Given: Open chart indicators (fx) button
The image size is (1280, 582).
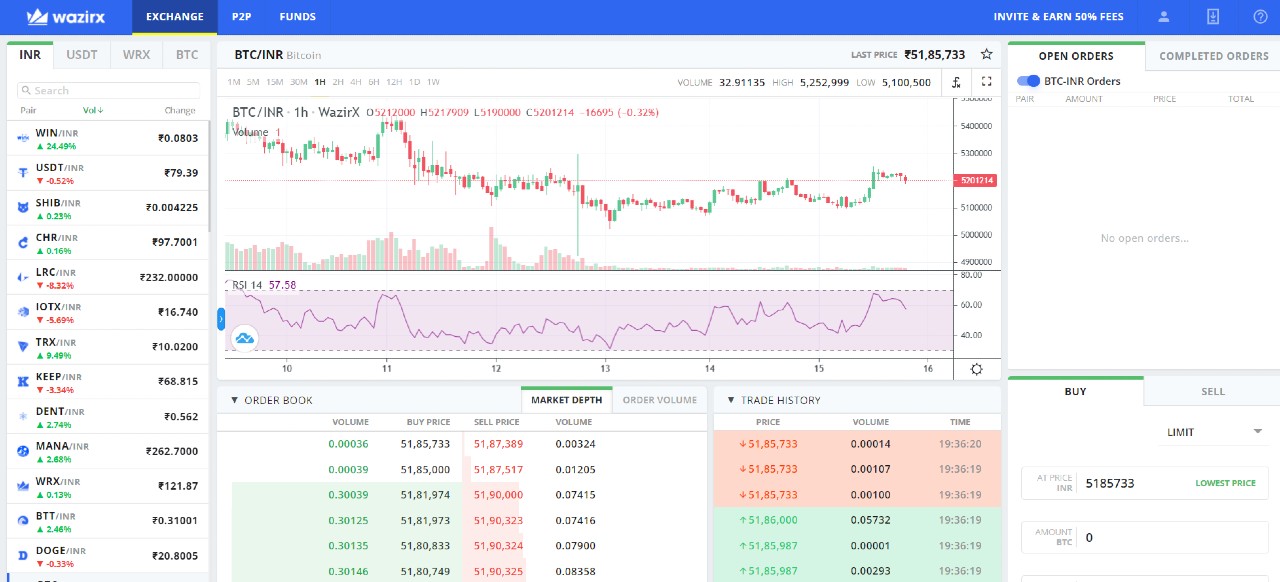Looking at the screenshot, I should click(x=957, y=82).
